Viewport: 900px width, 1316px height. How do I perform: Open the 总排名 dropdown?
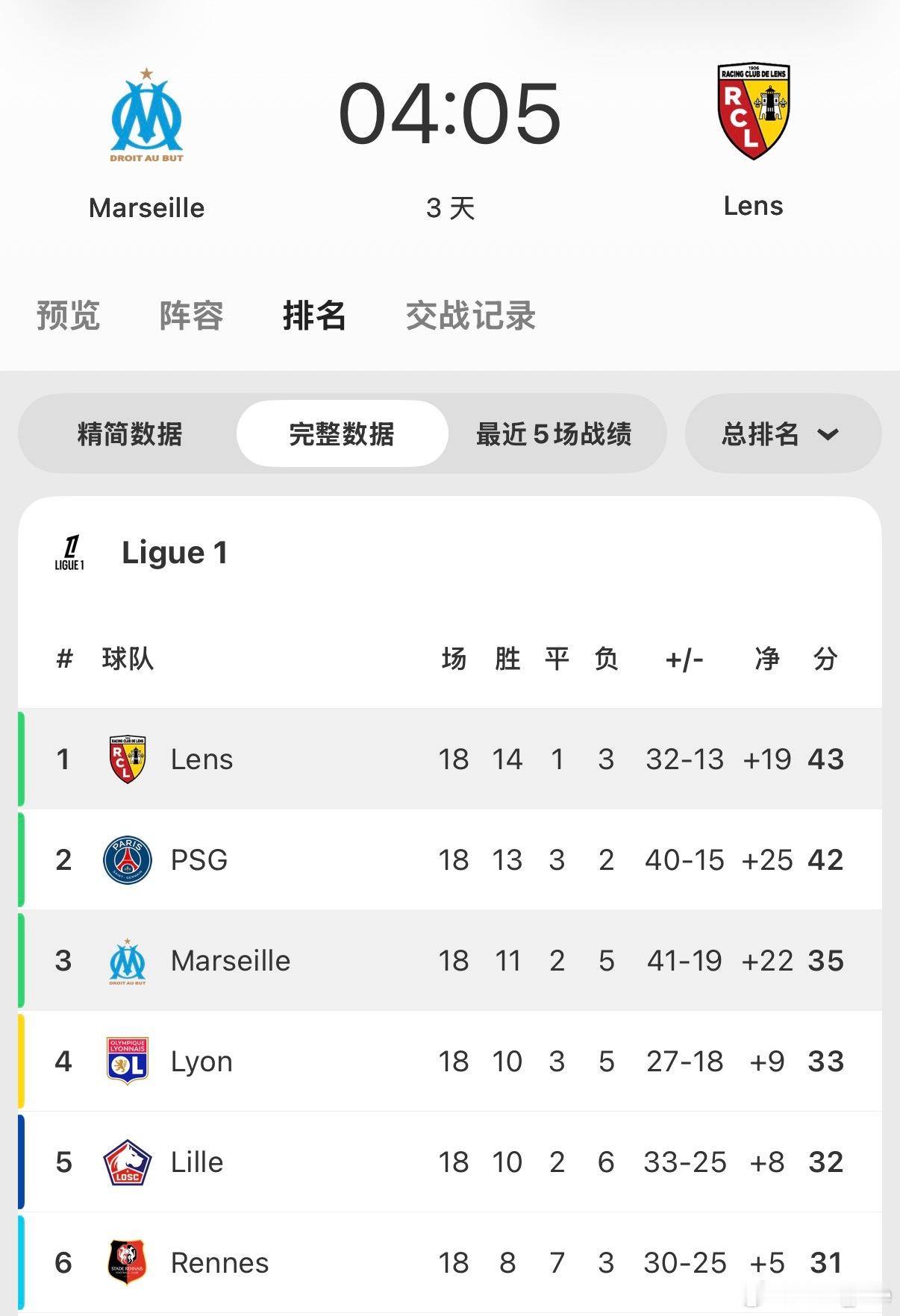tap(783, 433)
